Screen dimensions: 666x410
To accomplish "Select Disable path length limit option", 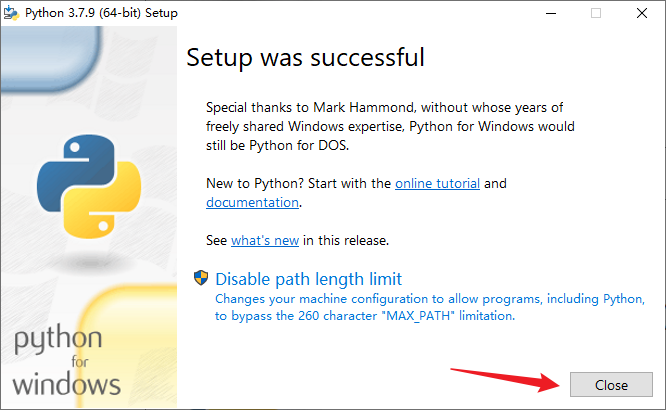I will pyautogui.click(x=308, y=279).
